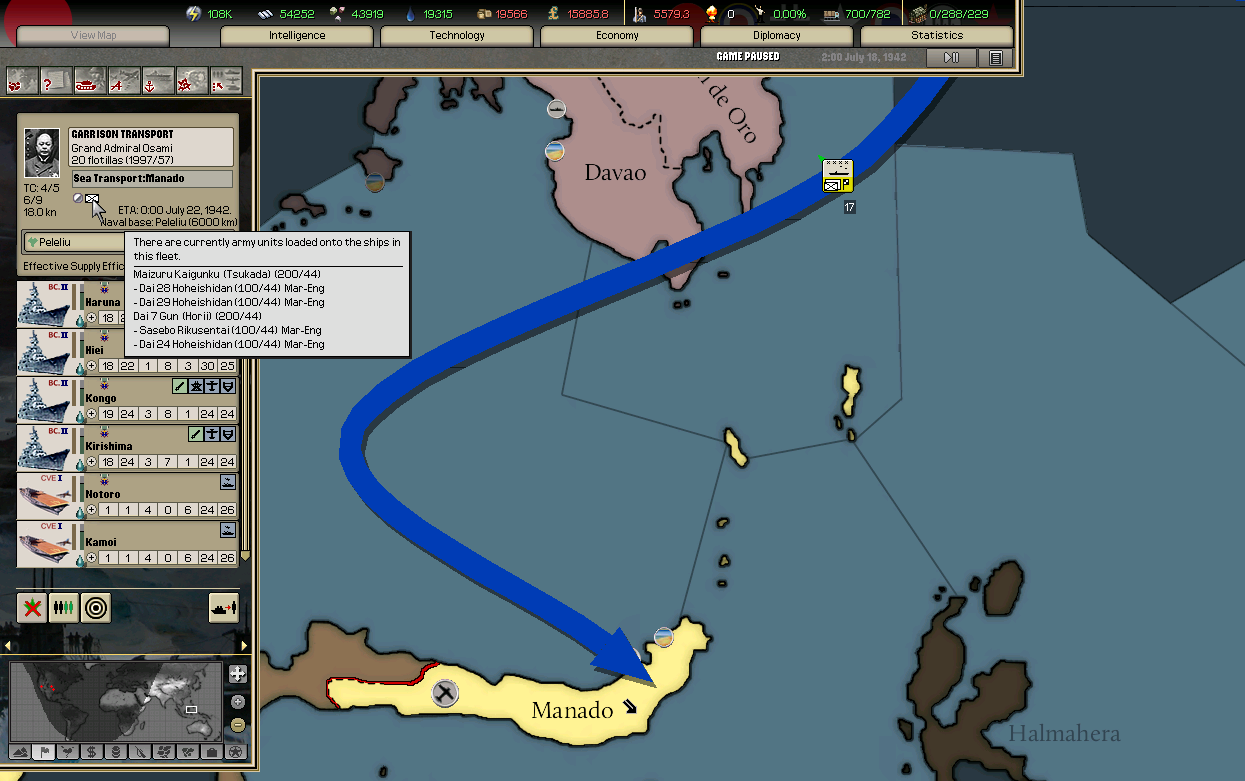The height and width of the screenshot is (781, 1245).
Task: Click the air units (plane) outliner icon
Action: (124, 80)
